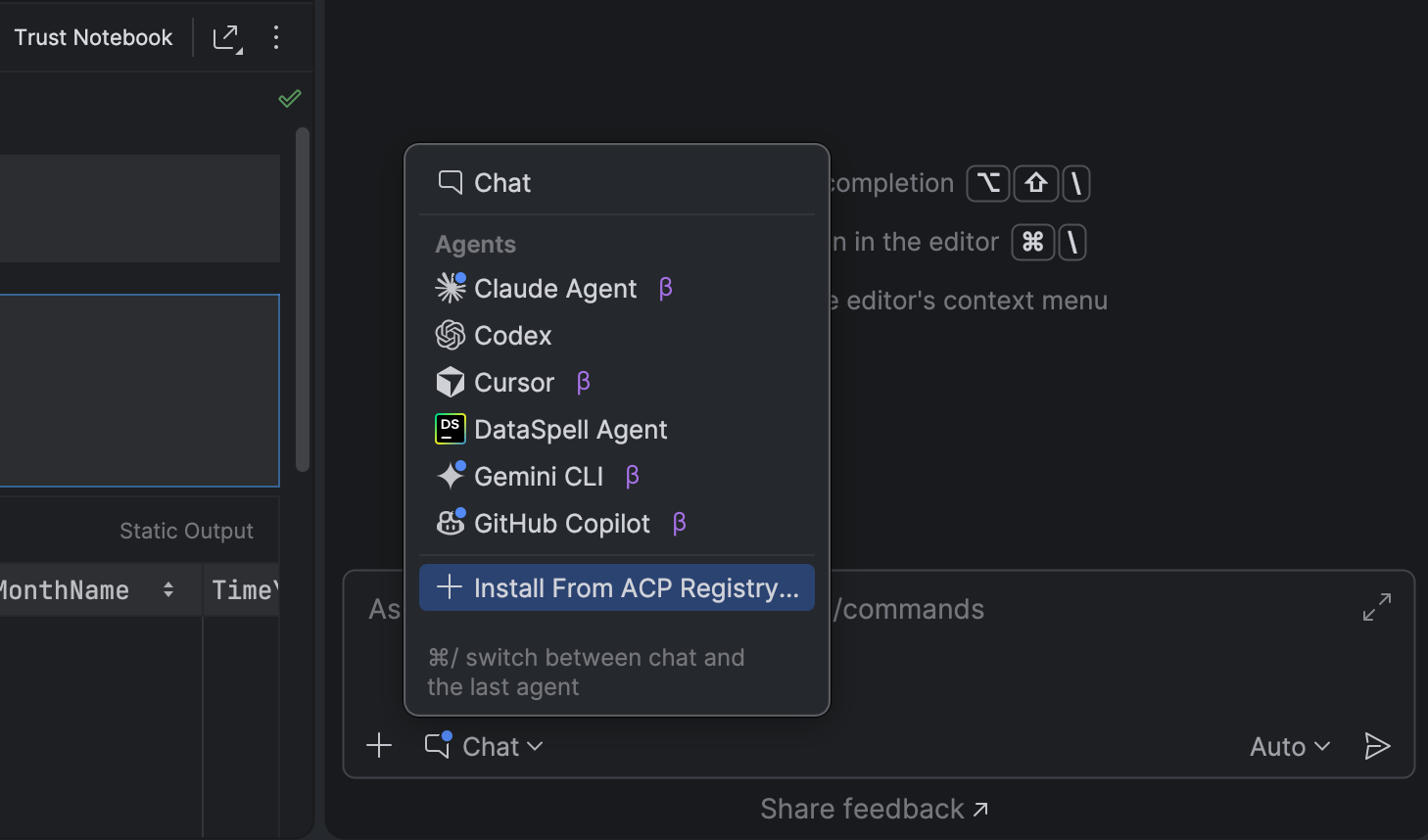Open the Share feedback link

[x=874, y=809]
